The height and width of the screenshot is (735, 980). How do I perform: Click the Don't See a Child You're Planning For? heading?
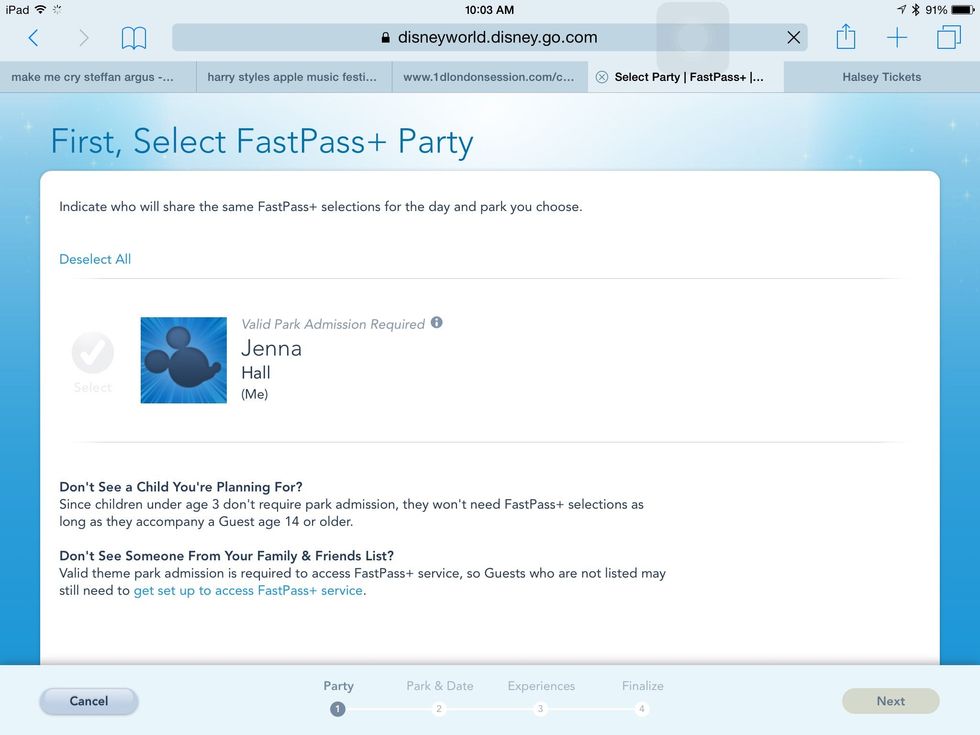click(x=181, y=487)
